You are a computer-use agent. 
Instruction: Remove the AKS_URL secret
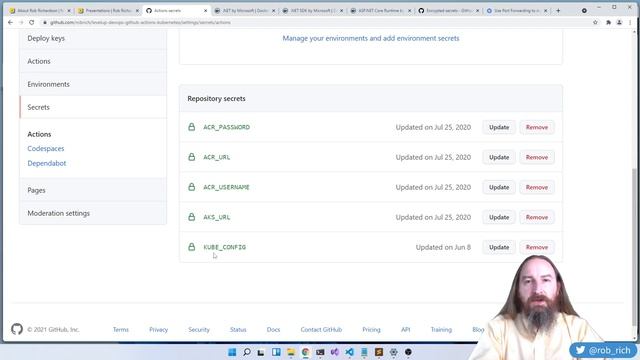tap(537, 217)
